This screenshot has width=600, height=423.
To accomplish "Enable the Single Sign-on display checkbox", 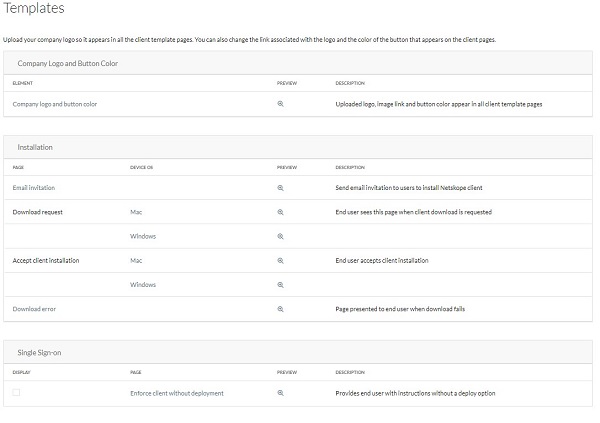I will point(17,393).
